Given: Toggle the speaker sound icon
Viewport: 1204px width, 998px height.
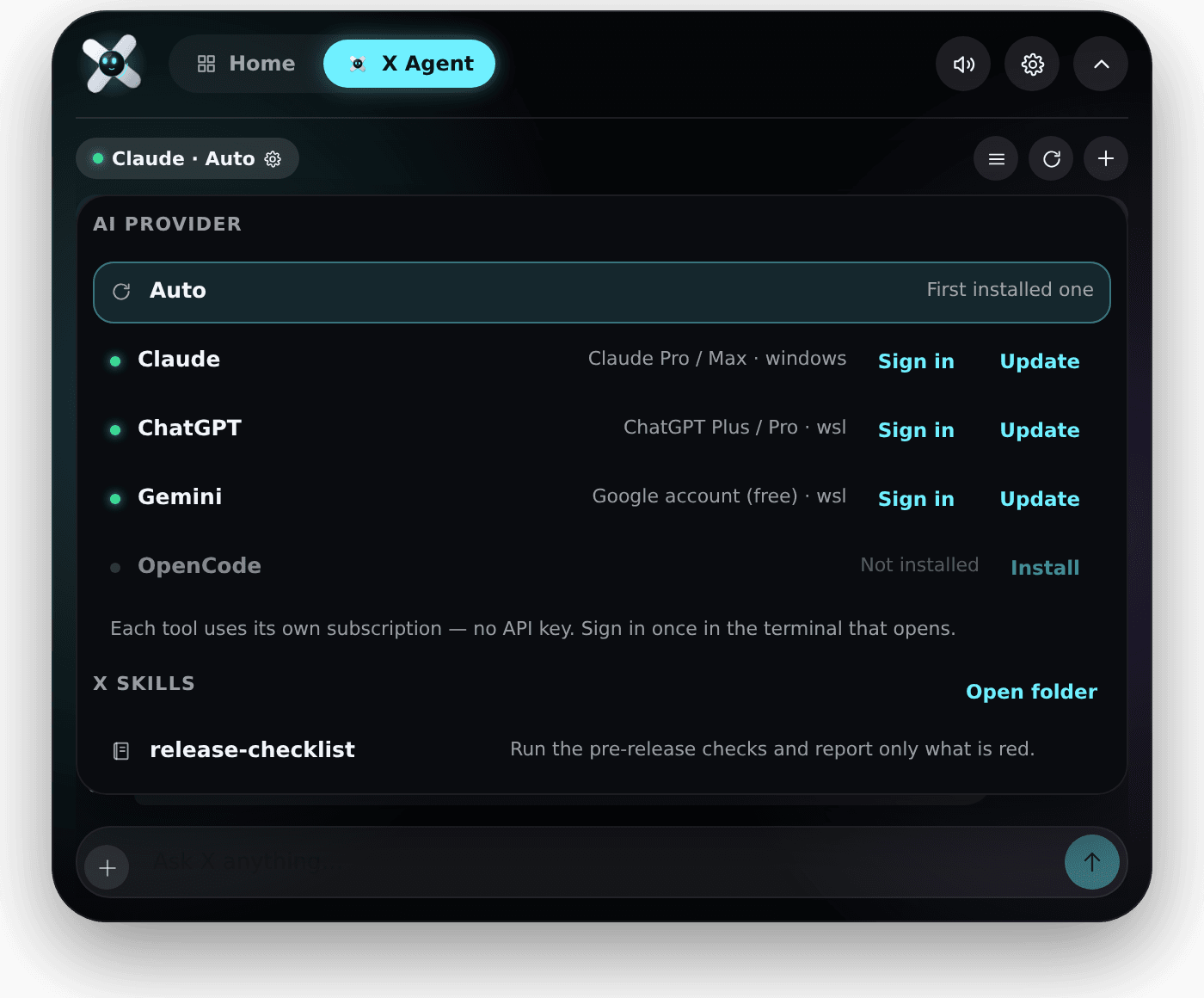Looking at the screenshot, I should pyautogui.click(x=963, y=64).
